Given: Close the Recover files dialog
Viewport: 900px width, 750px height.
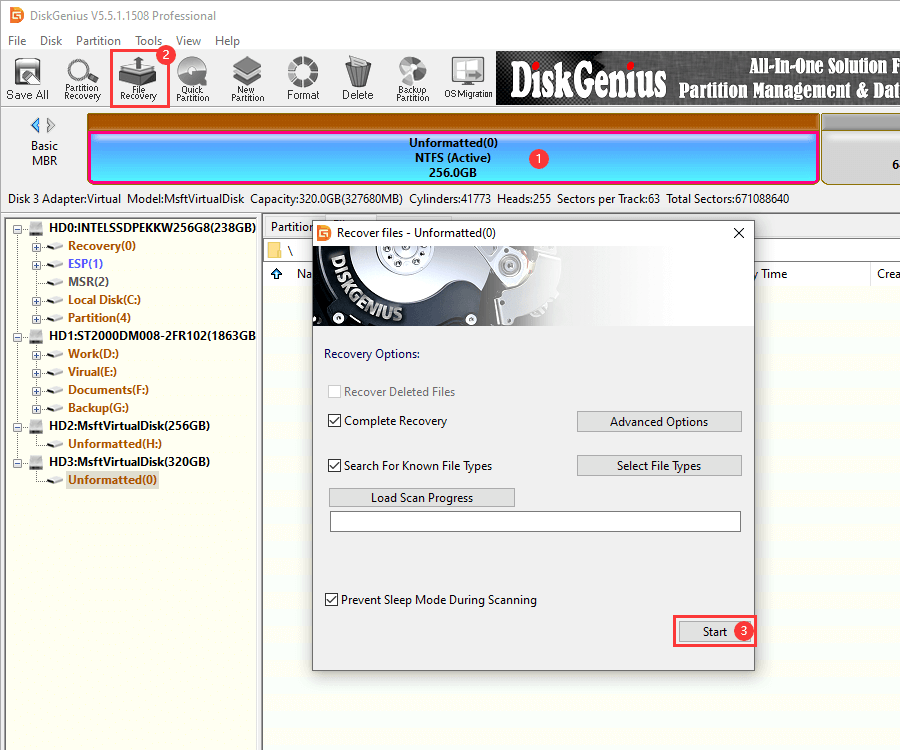Looking at the screenshot, I should pyautogui.click(x=739, y=233).
